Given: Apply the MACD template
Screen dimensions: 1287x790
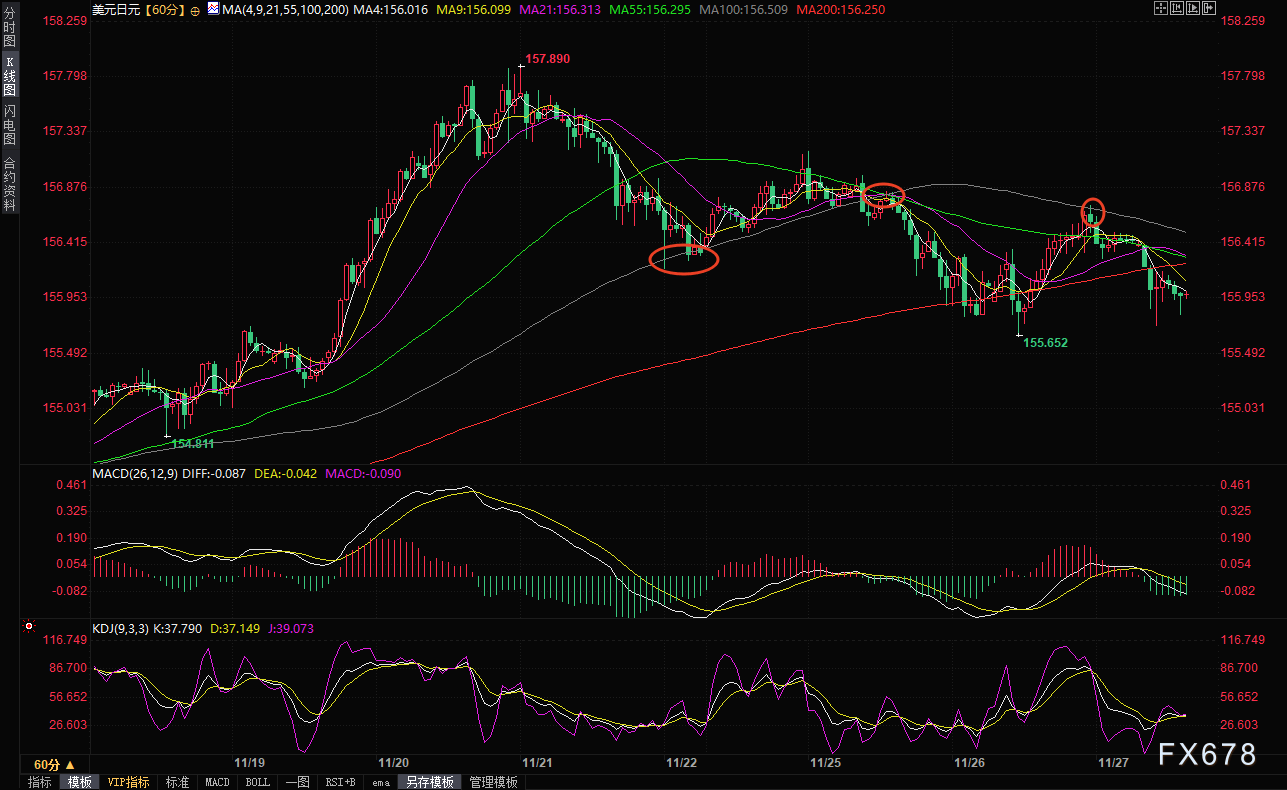Looking at the screenshot, I should 217,782.
